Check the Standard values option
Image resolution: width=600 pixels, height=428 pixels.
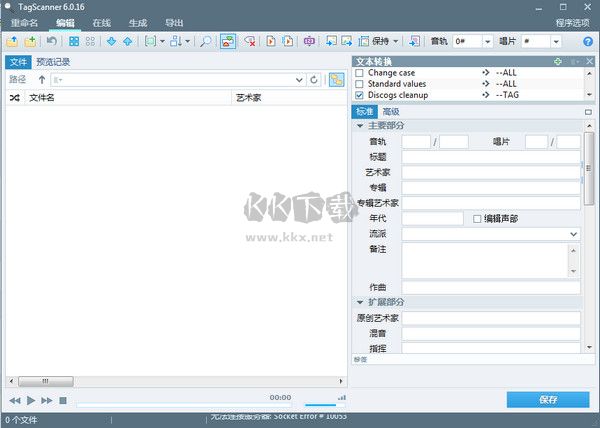point(359,84)
